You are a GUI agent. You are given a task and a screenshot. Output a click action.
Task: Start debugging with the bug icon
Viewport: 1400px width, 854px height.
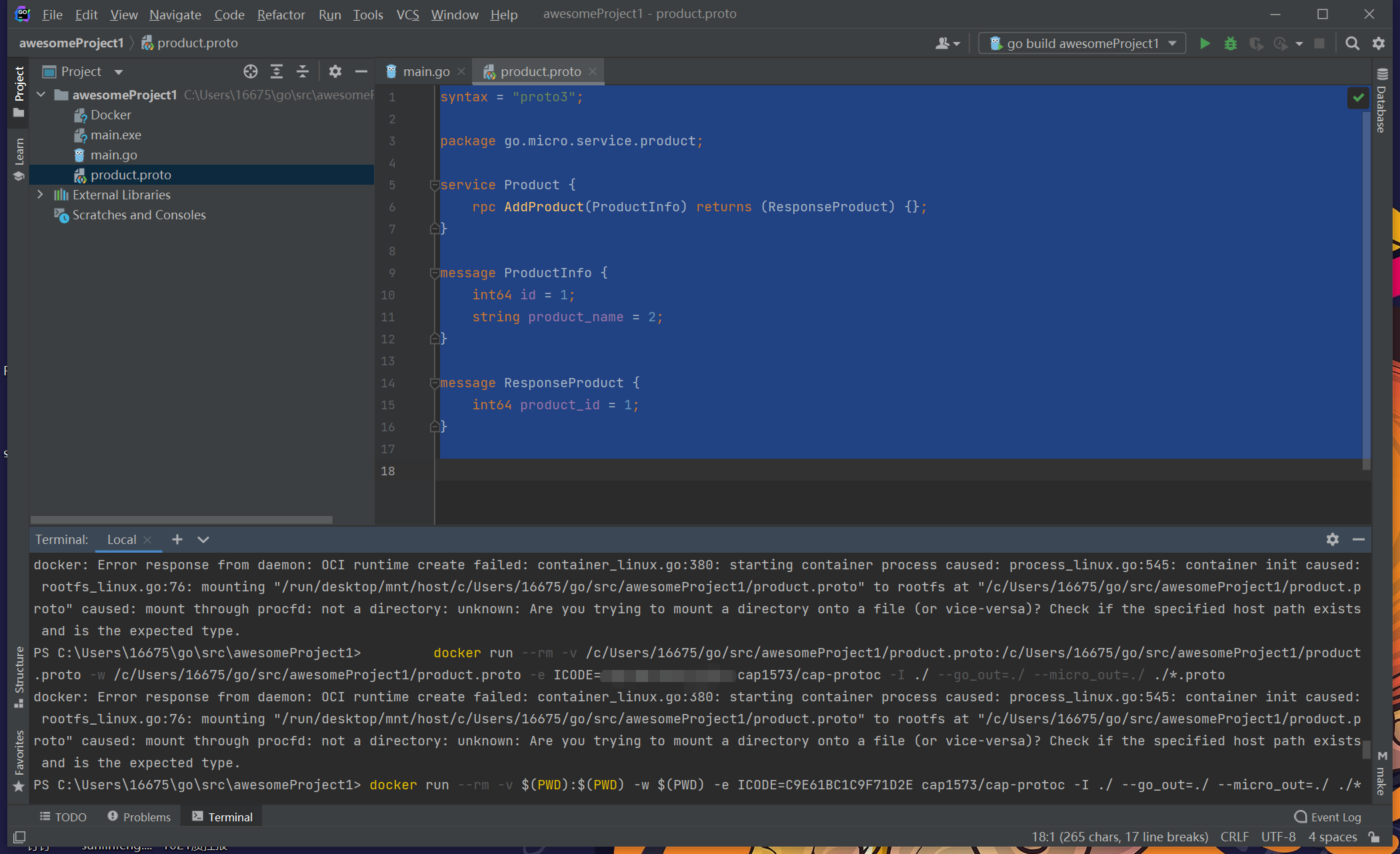click(1231, 43)
